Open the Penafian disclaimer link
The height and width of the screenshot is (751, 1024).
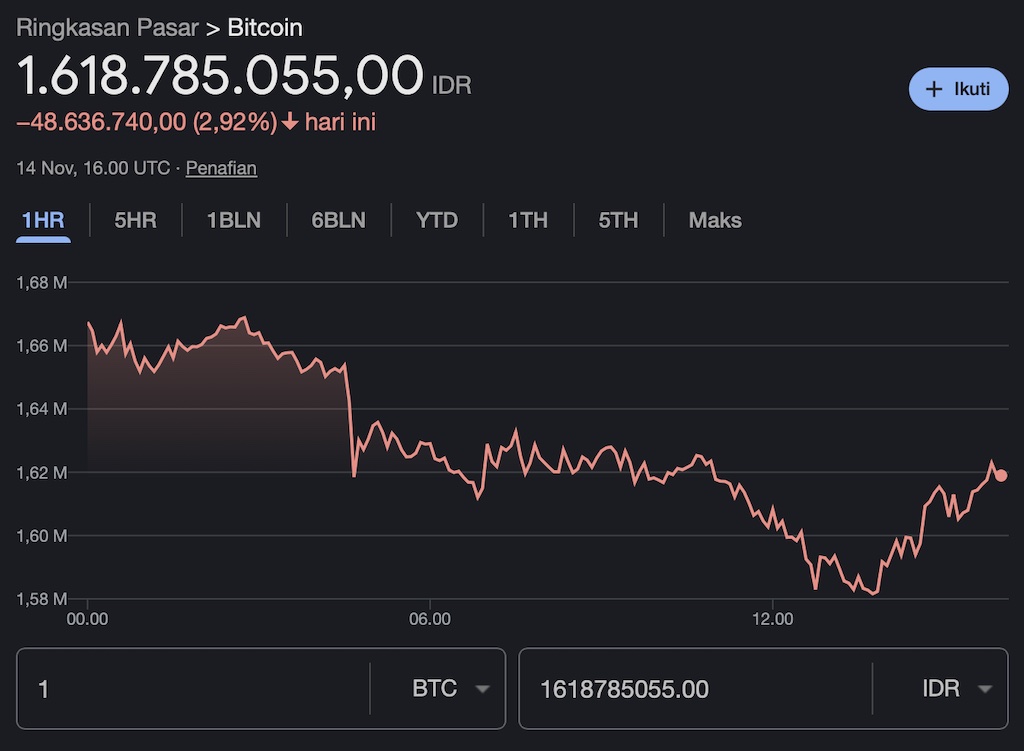coord(221,168)
